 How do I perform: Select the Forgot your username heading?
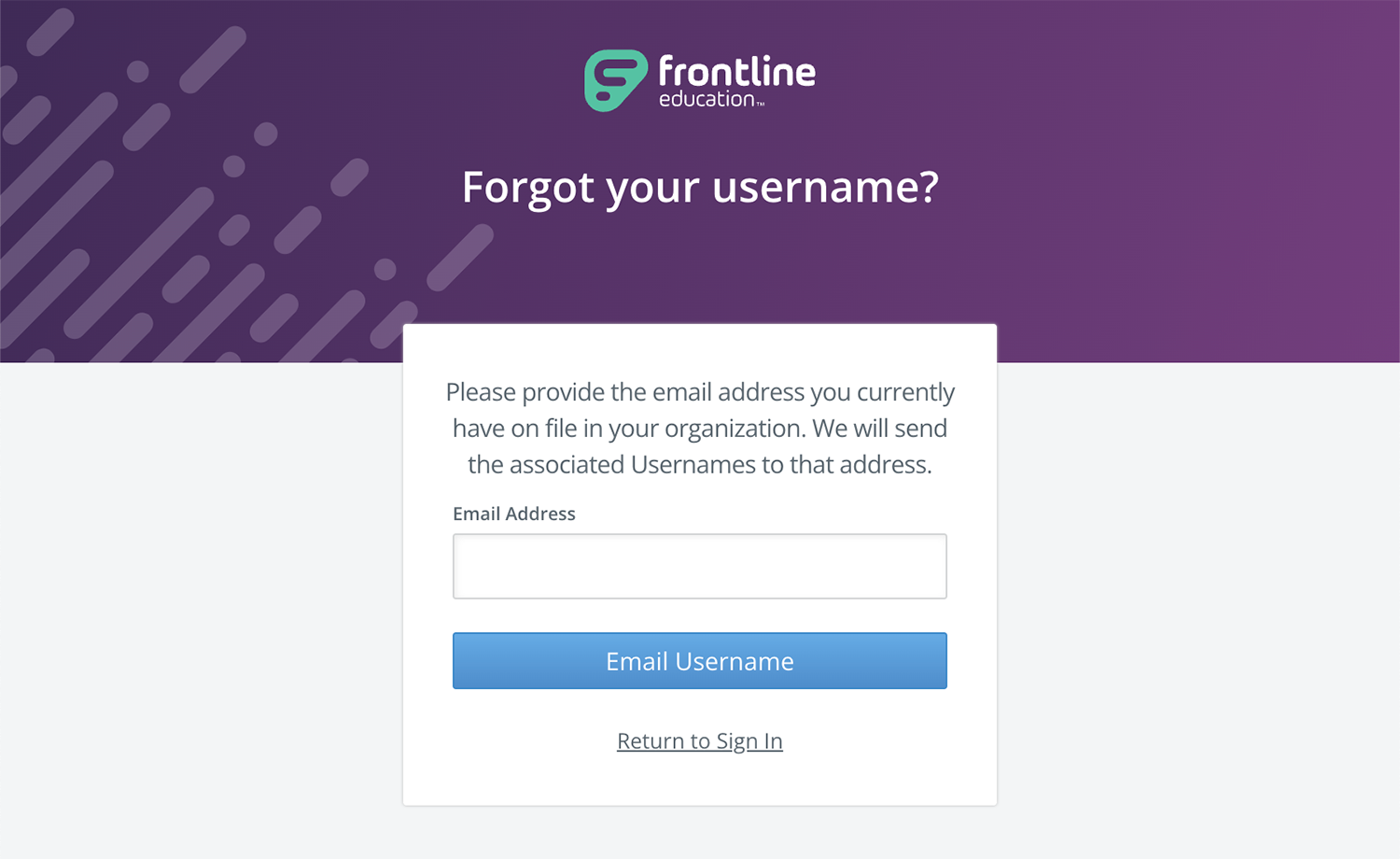click(700, 187)
